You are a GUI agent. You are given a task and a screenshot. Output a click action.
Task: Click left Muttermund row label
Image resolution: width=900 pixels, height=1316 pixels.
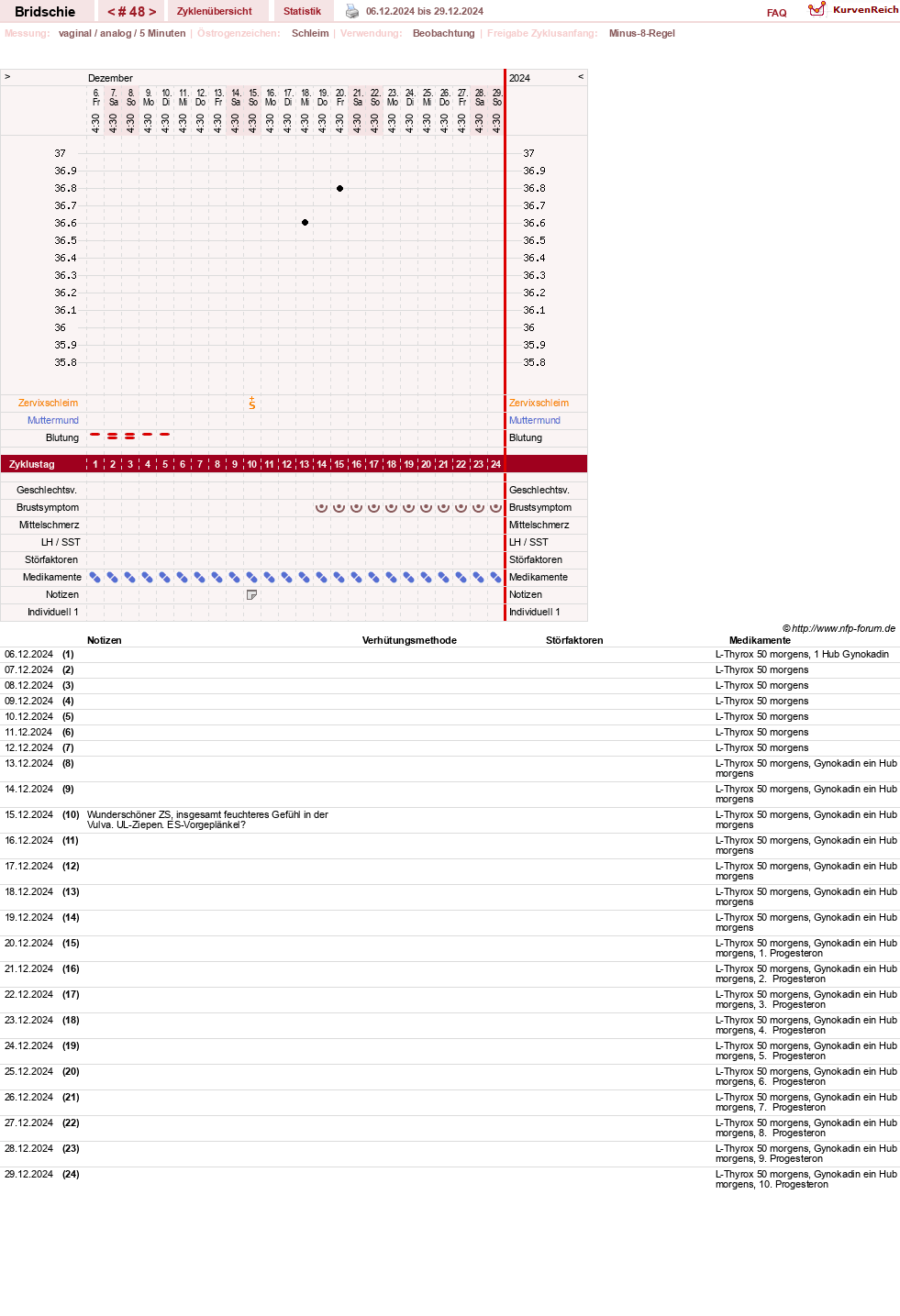(53, 420)
